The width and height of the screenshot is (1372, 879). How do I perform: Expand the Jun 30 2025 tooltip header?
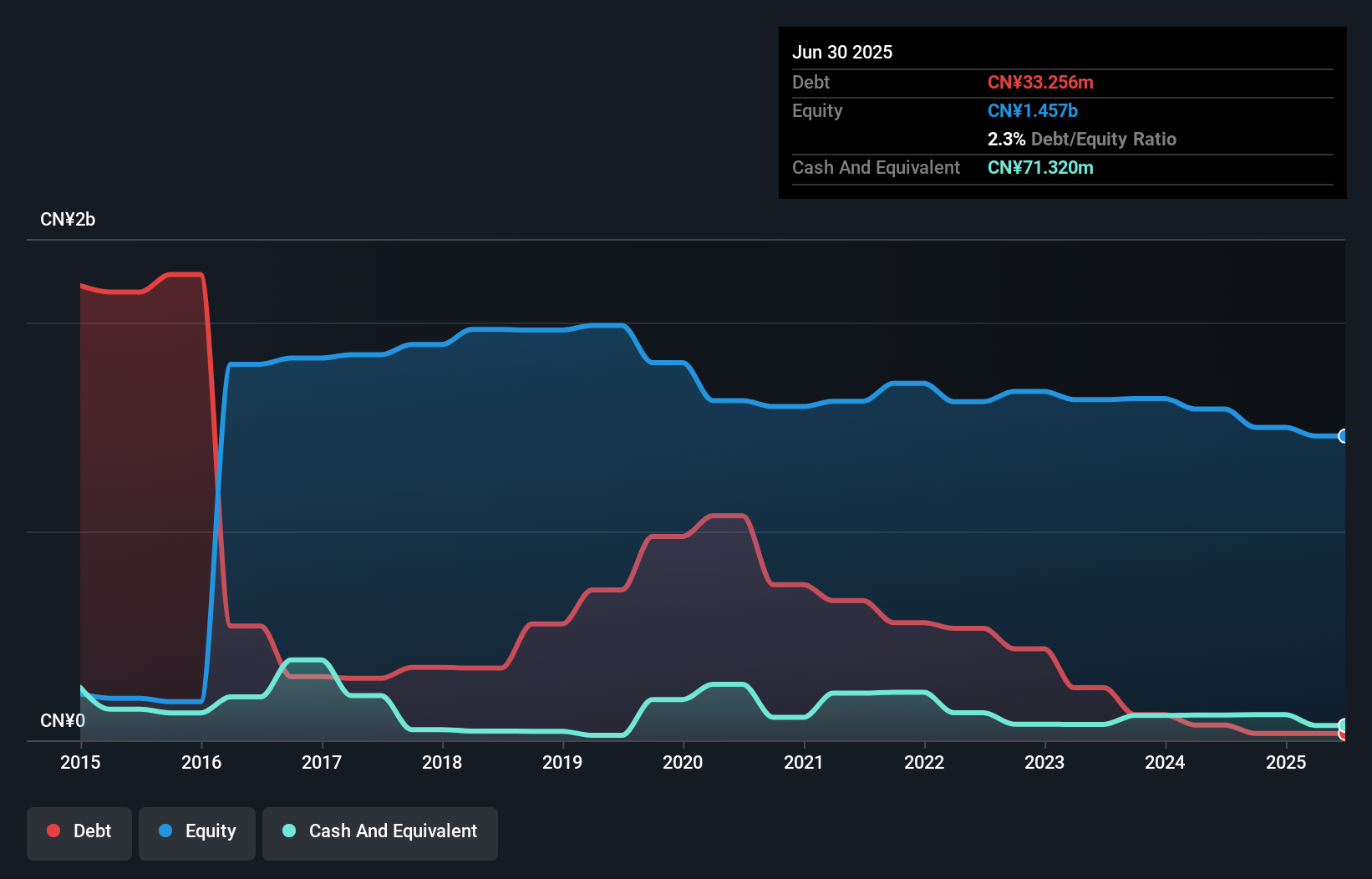842,52
